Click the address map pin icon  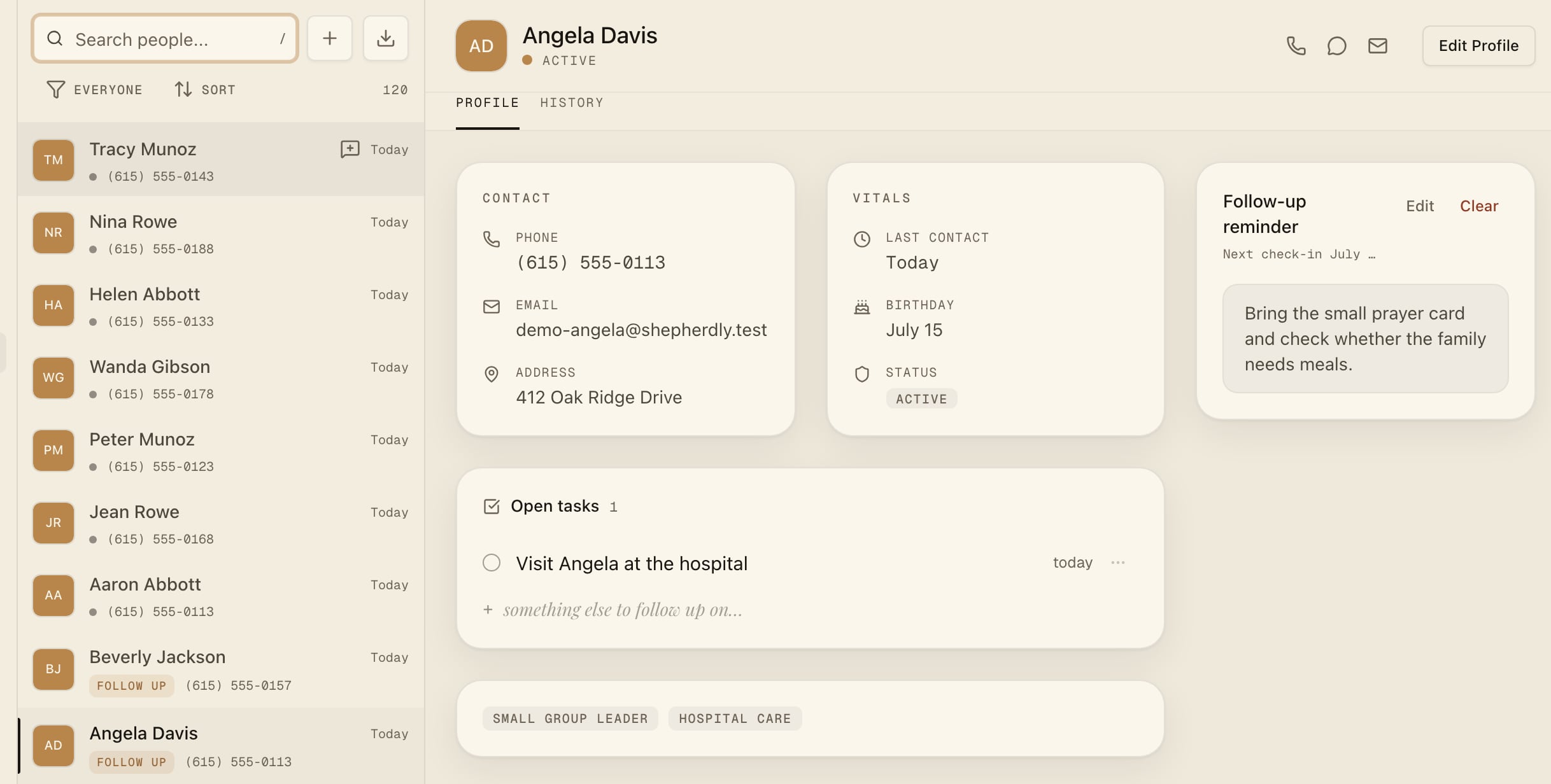pyautogui.click(x=492, y=374)
